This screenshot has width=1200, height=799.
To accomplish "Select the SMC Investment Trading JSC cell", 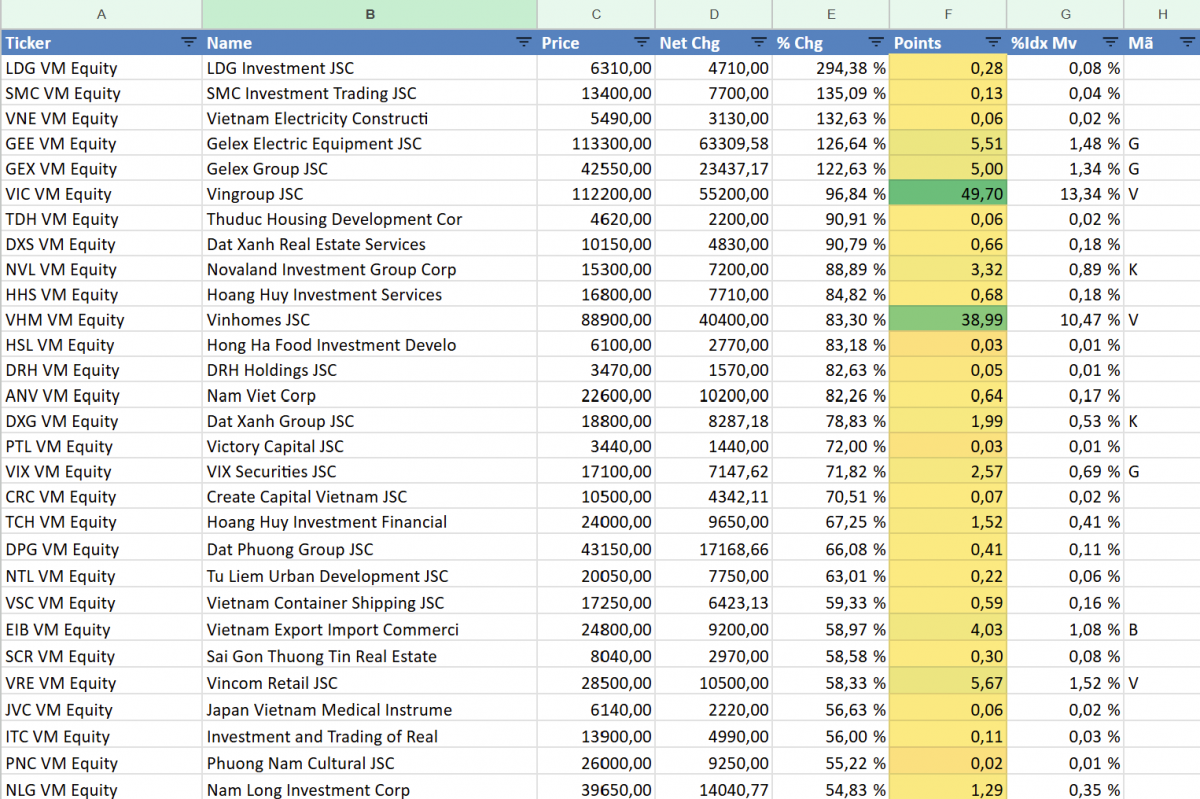I will pos(370,93).
